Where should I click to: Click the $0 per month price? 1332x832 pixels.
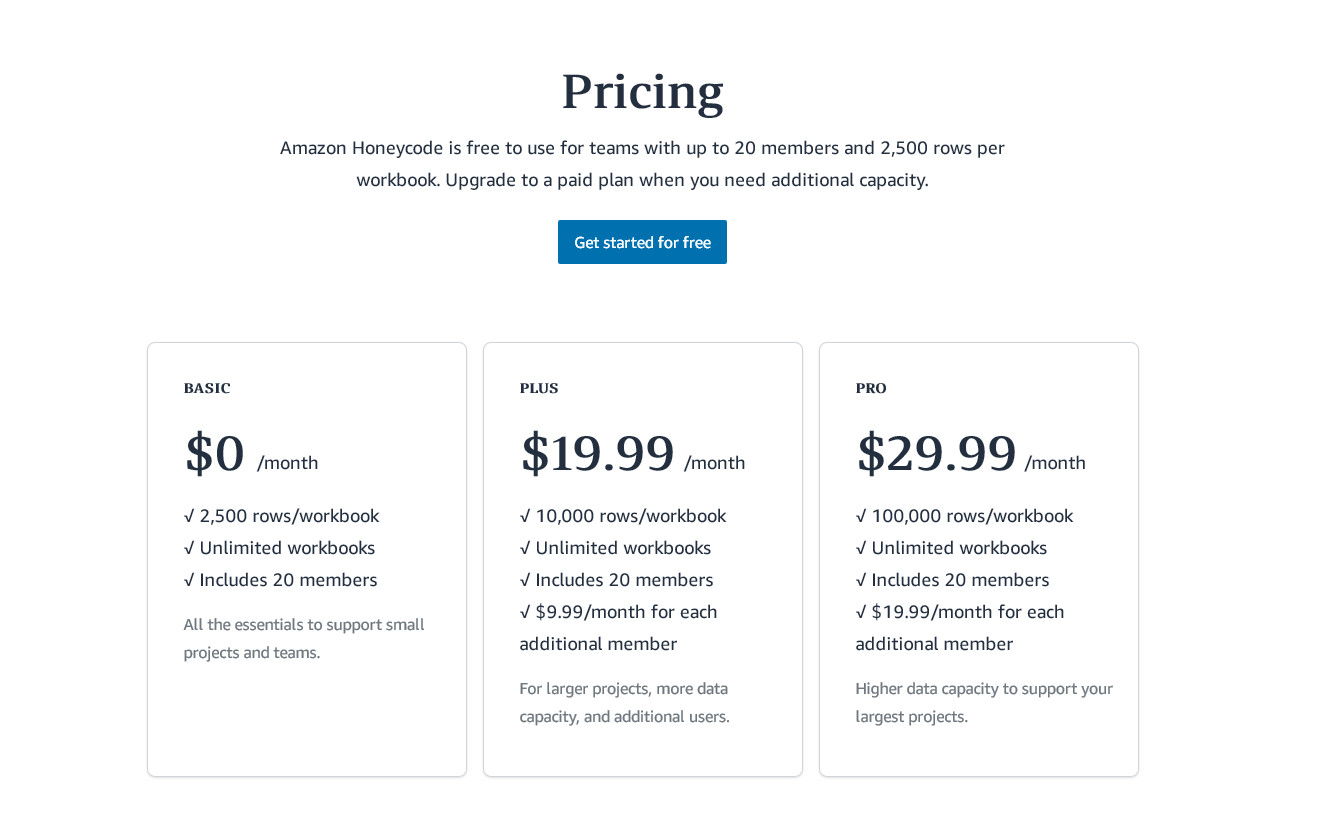click(x=251, y=454)
